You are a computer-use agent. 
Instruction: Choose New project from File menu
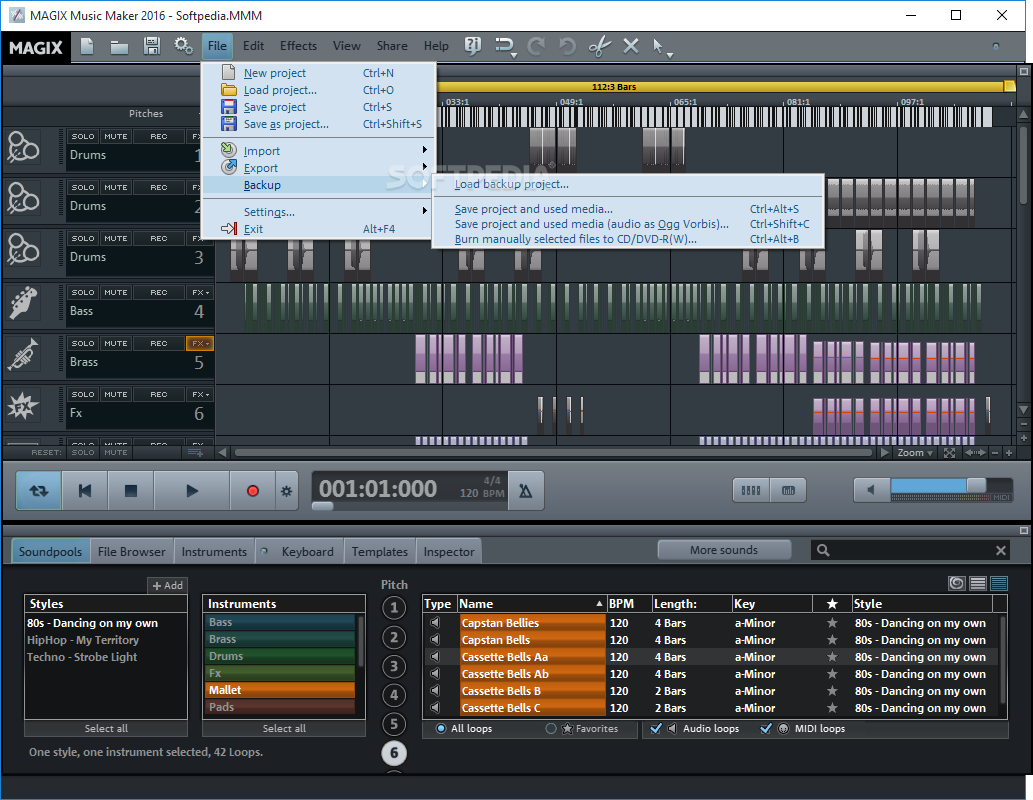[319, 73]
